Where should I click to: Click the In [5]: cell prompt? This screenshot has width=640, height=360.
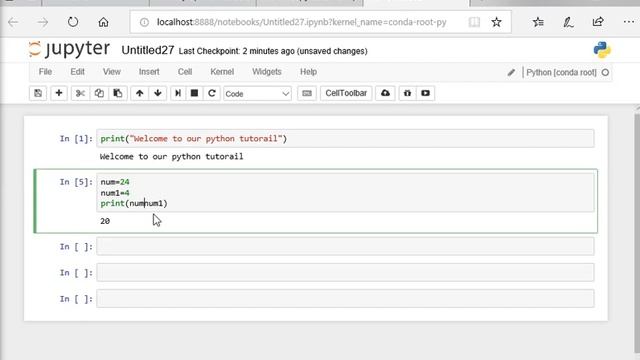[76, 182]
